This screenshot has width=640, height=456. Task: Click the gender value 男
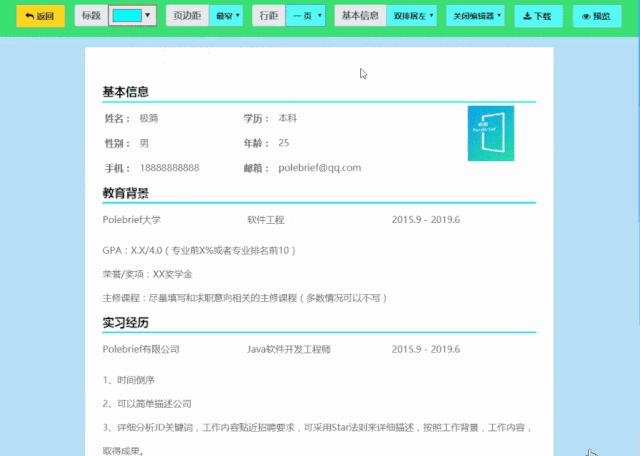coord(144,143)
